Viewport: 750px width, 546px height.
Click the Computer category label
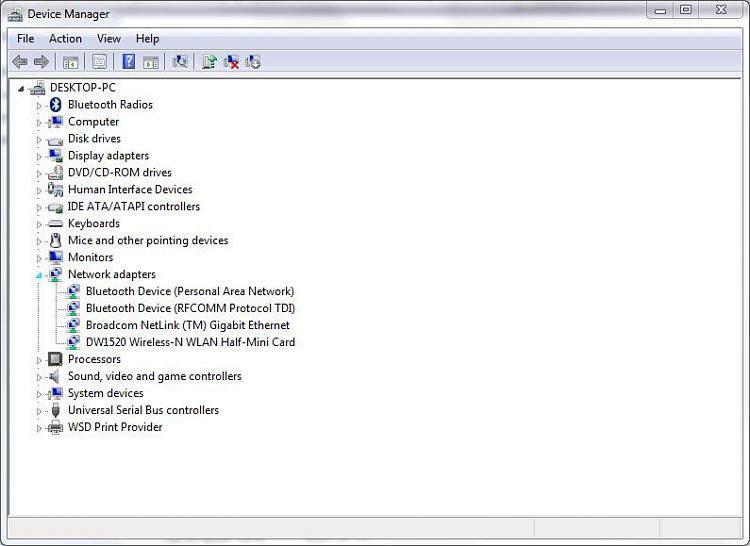93,121
